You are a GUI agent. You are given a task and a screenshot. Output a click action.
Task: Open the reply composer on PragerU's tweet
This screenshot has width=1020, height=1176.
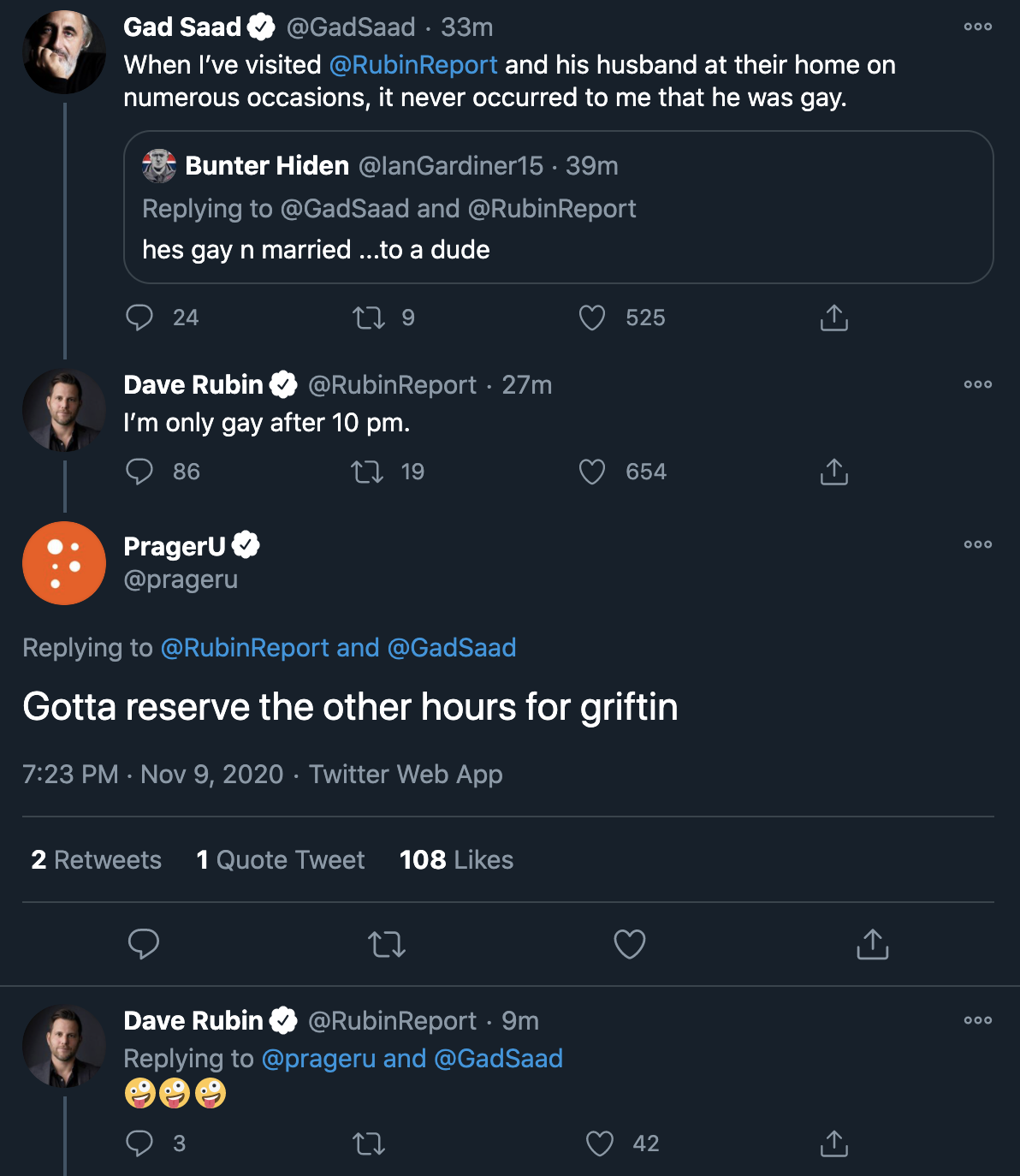(144, 945)
